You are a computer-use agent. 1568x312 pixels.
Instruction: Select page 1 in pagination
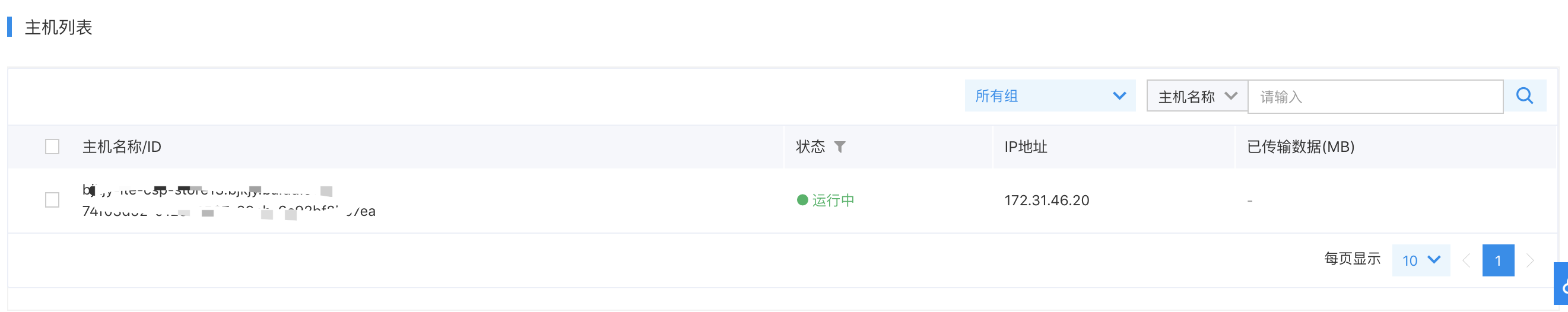click(1498, 261)
